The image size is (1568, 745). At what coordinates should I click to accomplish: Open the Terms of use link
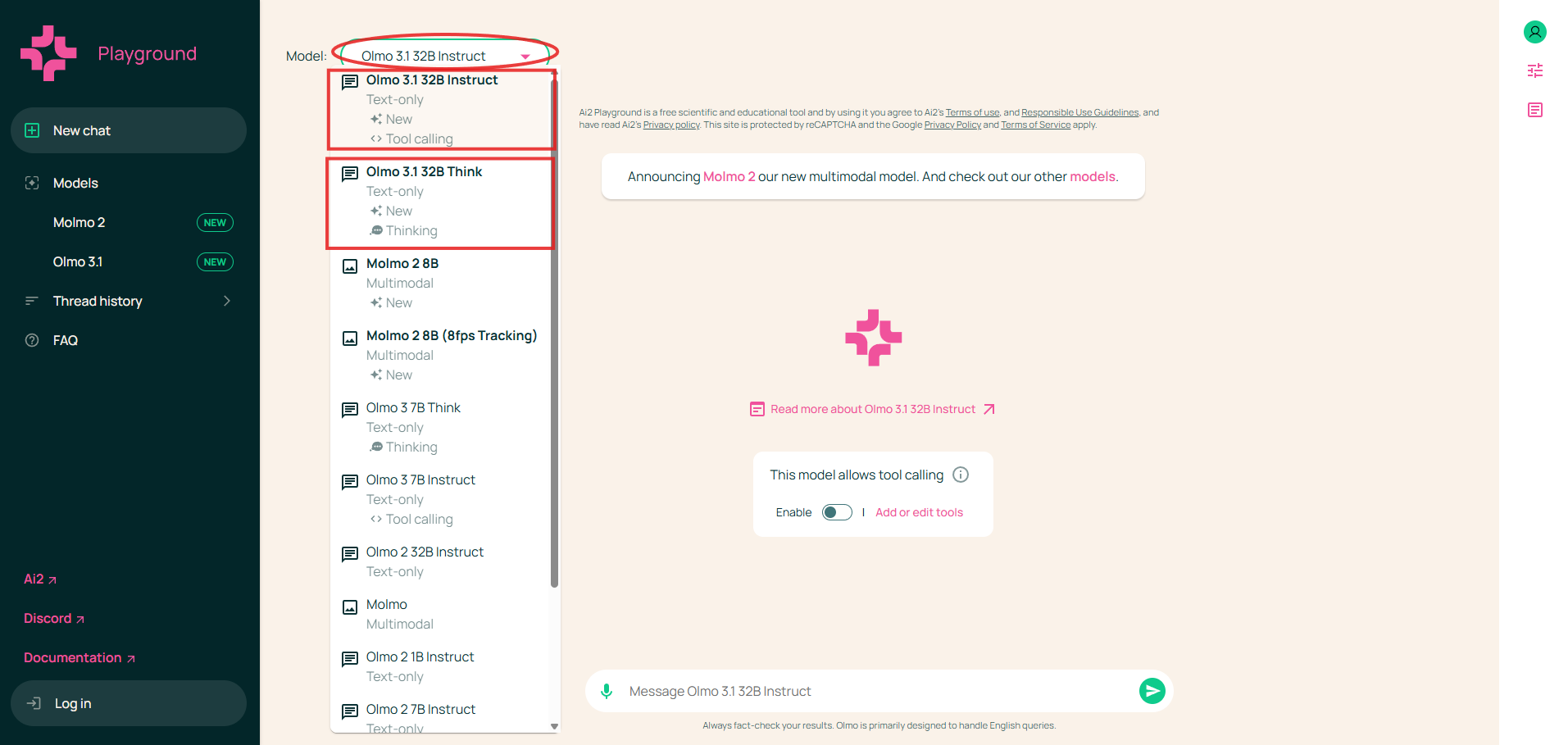(972, 113)
